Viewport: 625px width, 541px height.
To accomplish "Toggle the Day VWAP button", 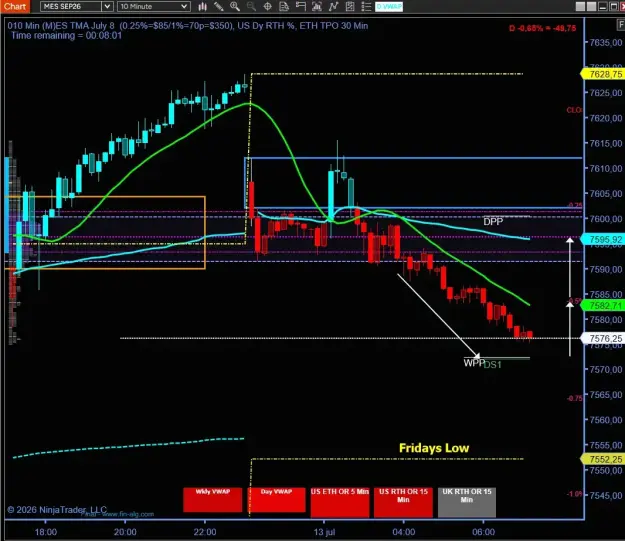I will [x=276, y=500].
